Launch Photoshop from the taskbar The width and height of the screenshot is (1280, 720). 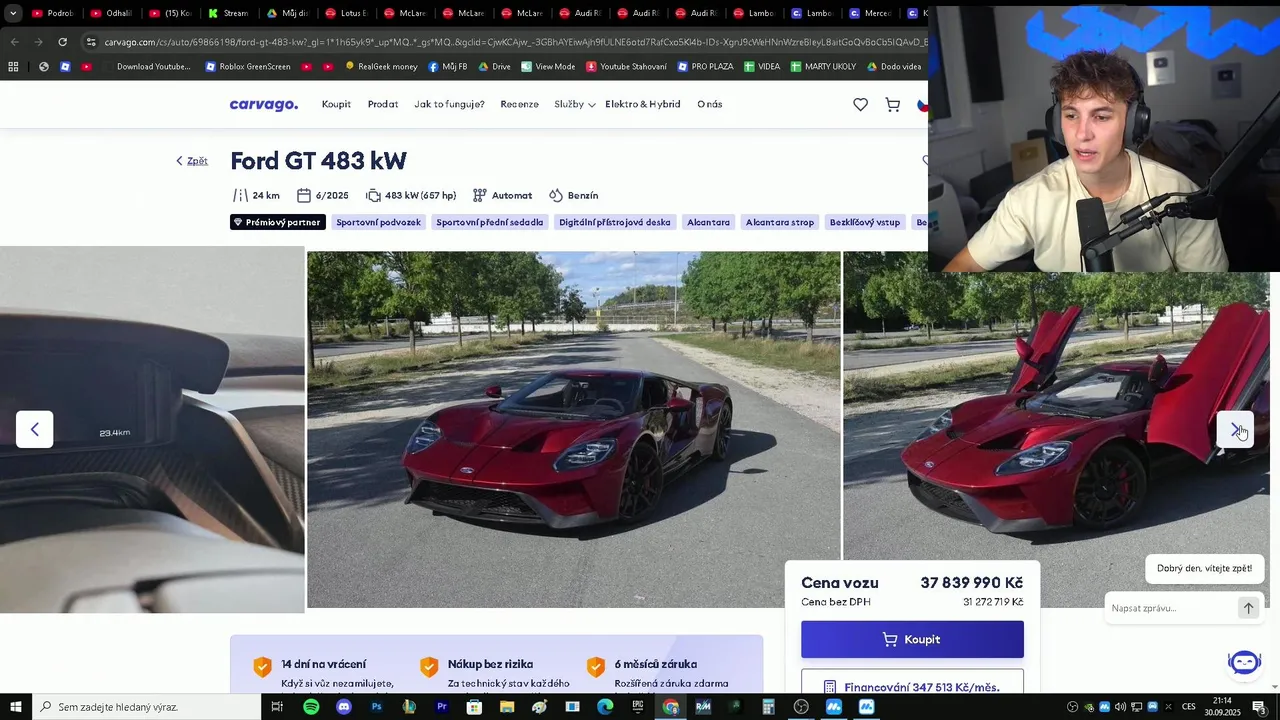376,707
